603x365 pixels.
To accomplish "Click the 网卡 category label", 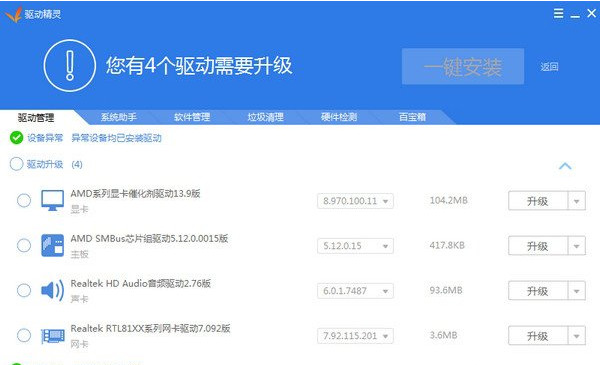I will (x=80, y=344).
